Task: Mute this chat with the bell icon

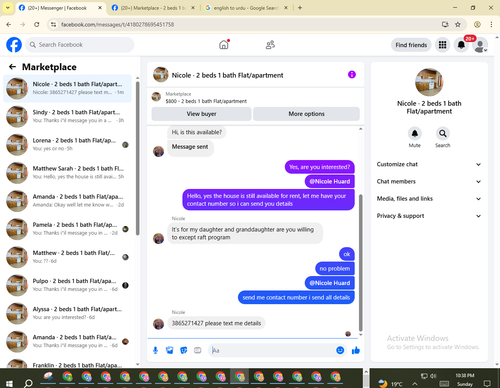Action: [414, 134]
